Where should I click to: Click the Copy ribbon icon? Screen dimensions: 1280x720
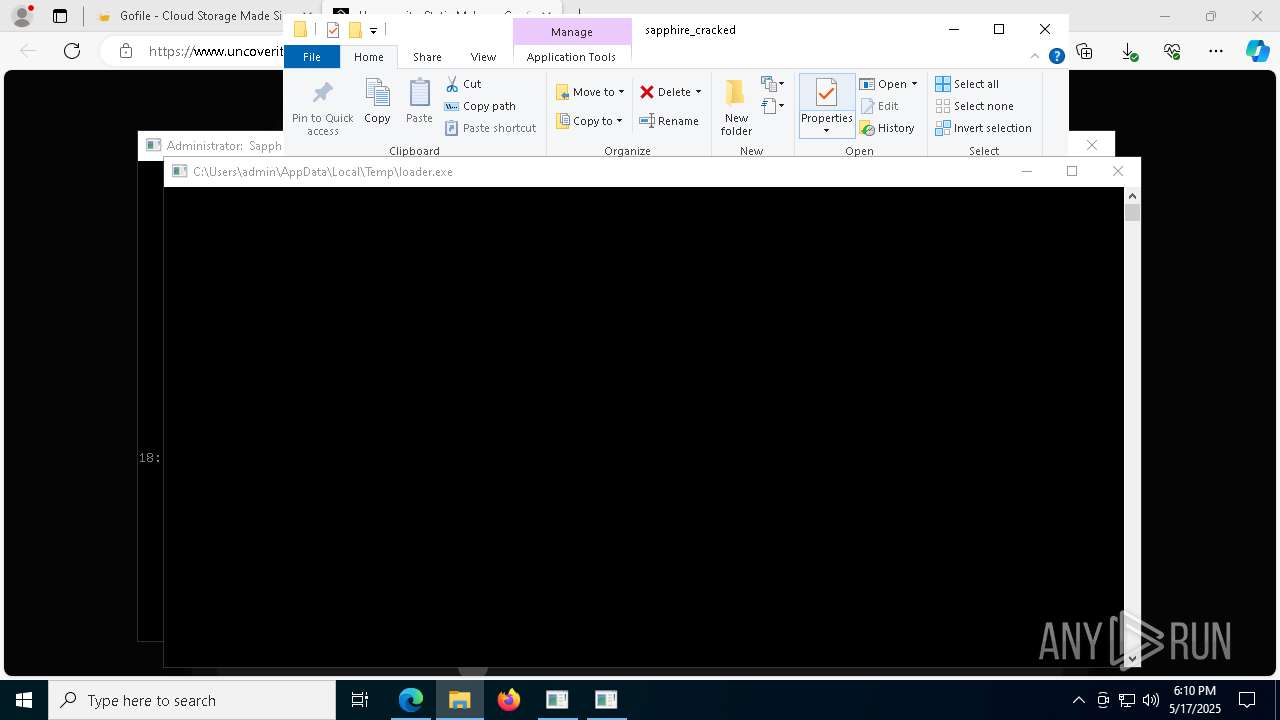click(377, 93)
